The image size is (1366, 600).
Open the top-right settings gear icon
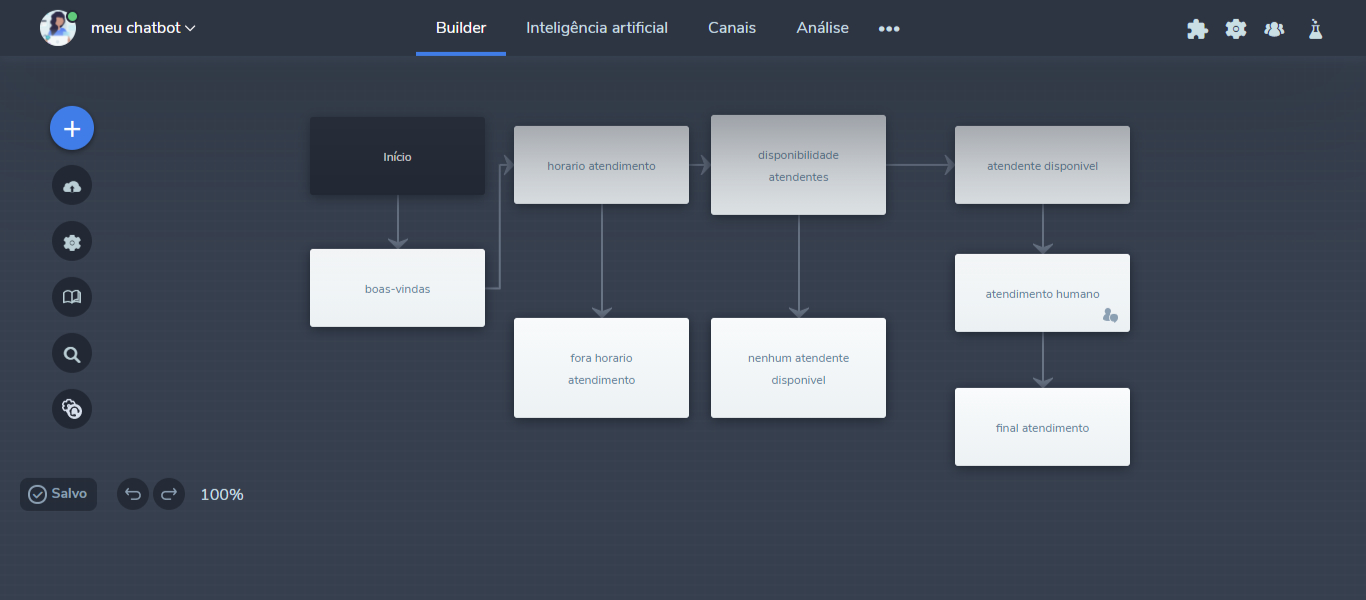[1236, 29]
